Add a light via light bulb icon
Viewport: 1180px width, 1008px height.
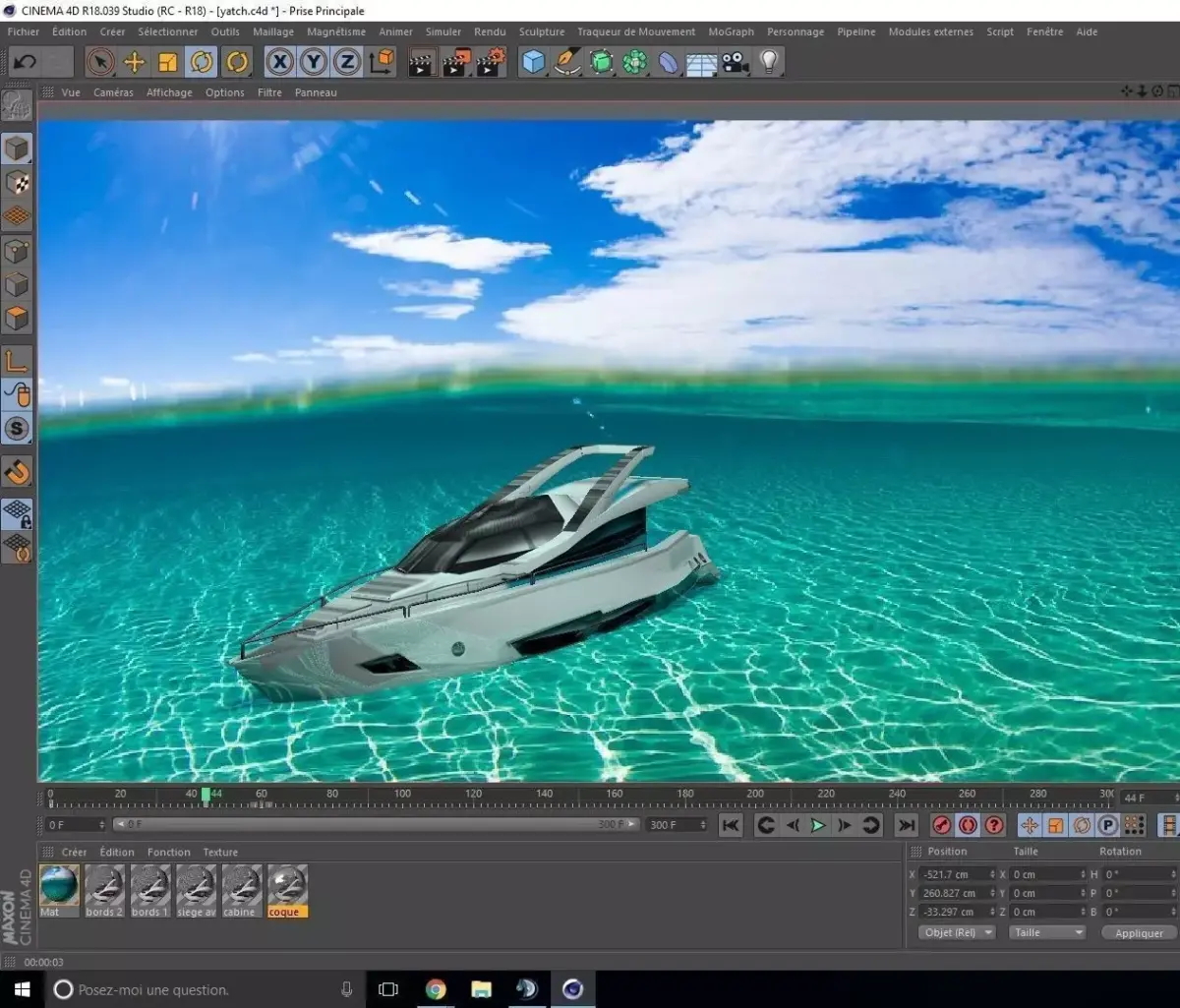pos(769,63)
